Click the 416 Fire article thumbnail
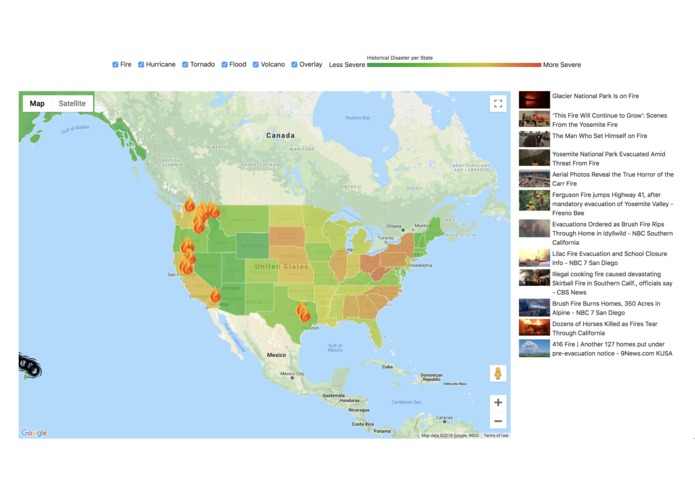The width and height of the screenshot is (695, 494). [534, 348]
